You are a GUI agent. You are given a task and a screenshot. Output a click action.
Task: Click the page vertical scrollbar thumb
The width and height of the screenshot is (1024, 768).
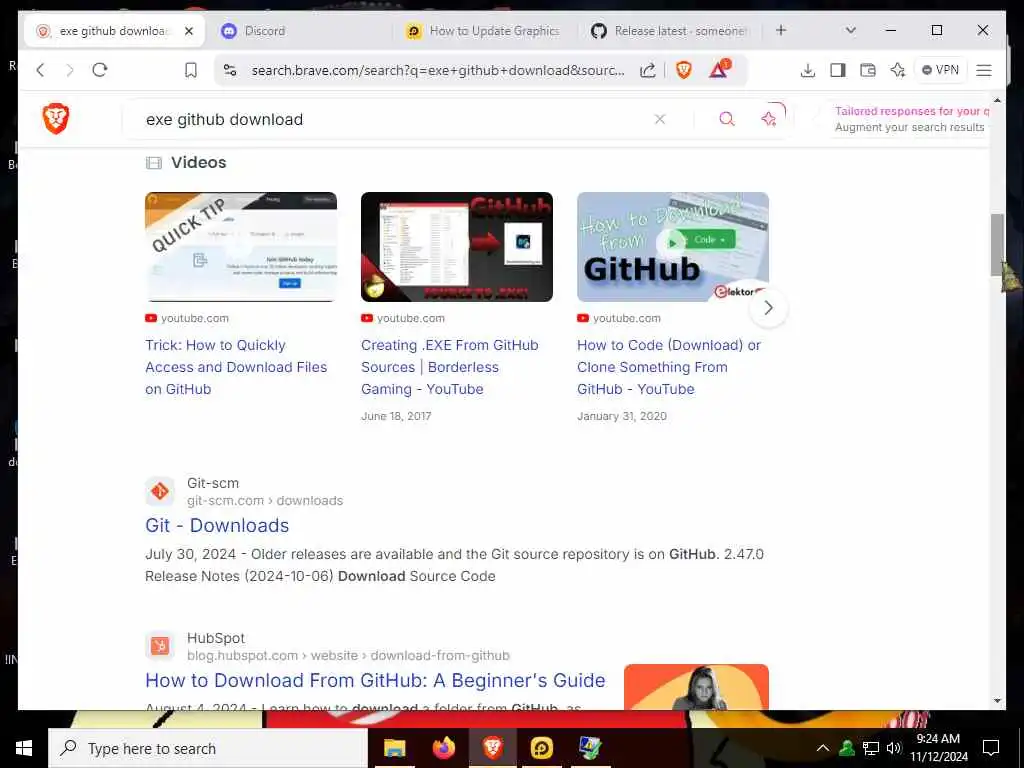tap(997, 245)
